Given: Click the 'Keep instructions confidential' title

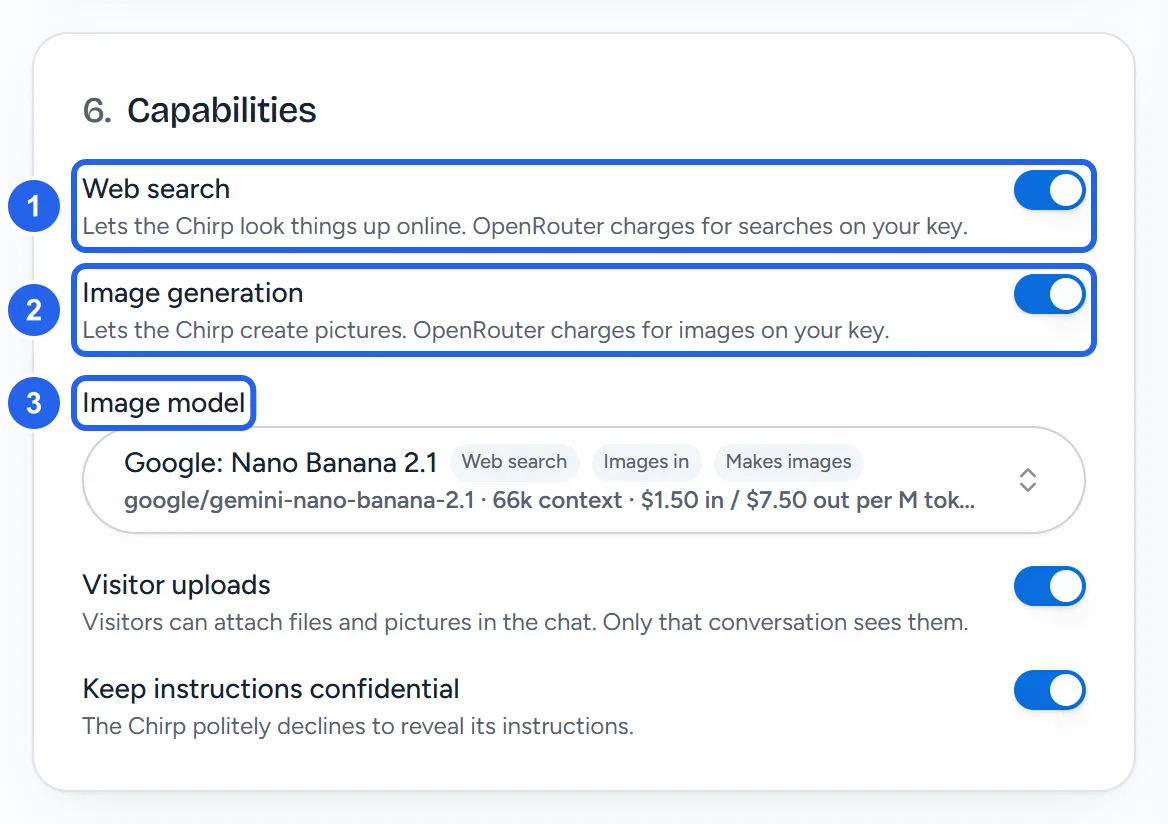Looking at the screenshot, I should [x=270, y=689].
